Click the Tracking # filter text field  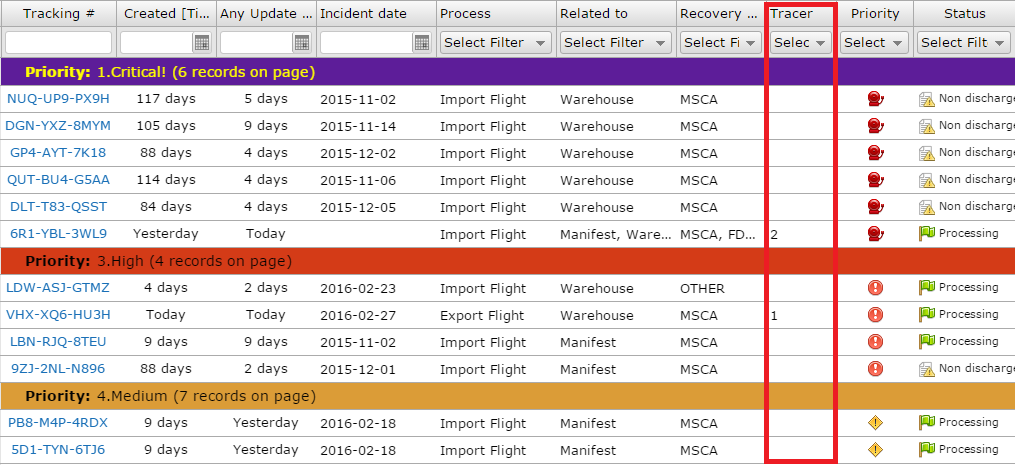[58, 43]
